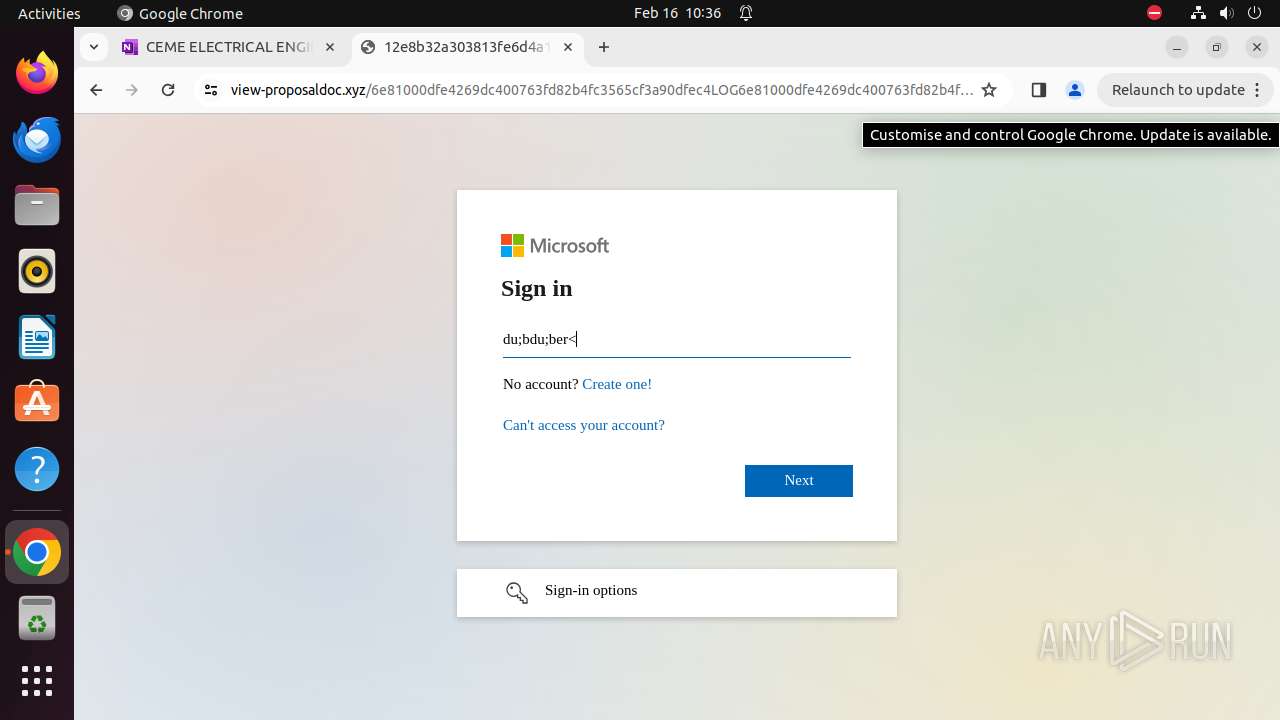This screenshot has height=720, width=1280.
Task: Open the volume icon in system tray
Action: pyautogui.click(x=1227, y=13)
